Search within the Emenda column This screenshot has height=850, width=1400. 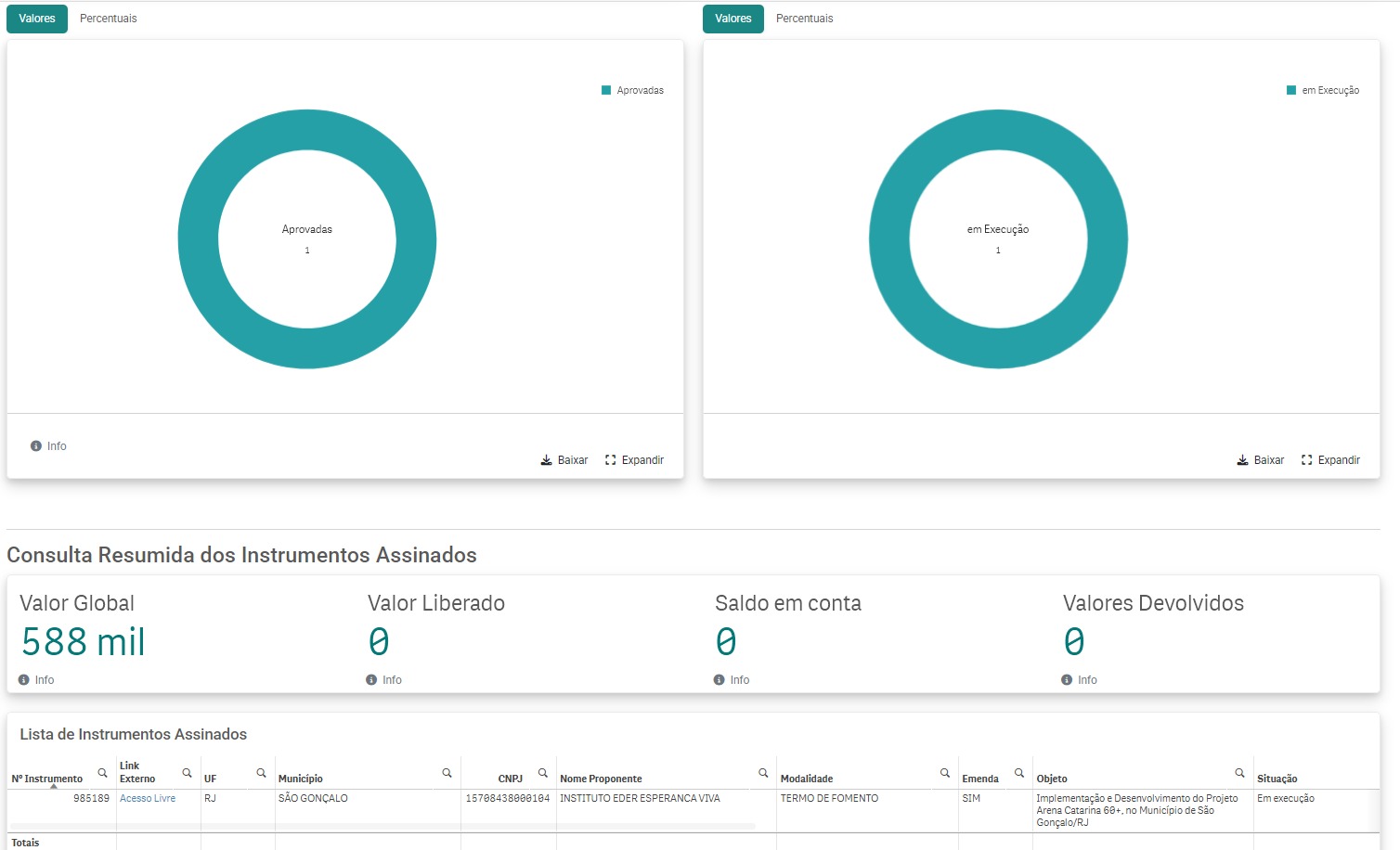pos(1019,773)
